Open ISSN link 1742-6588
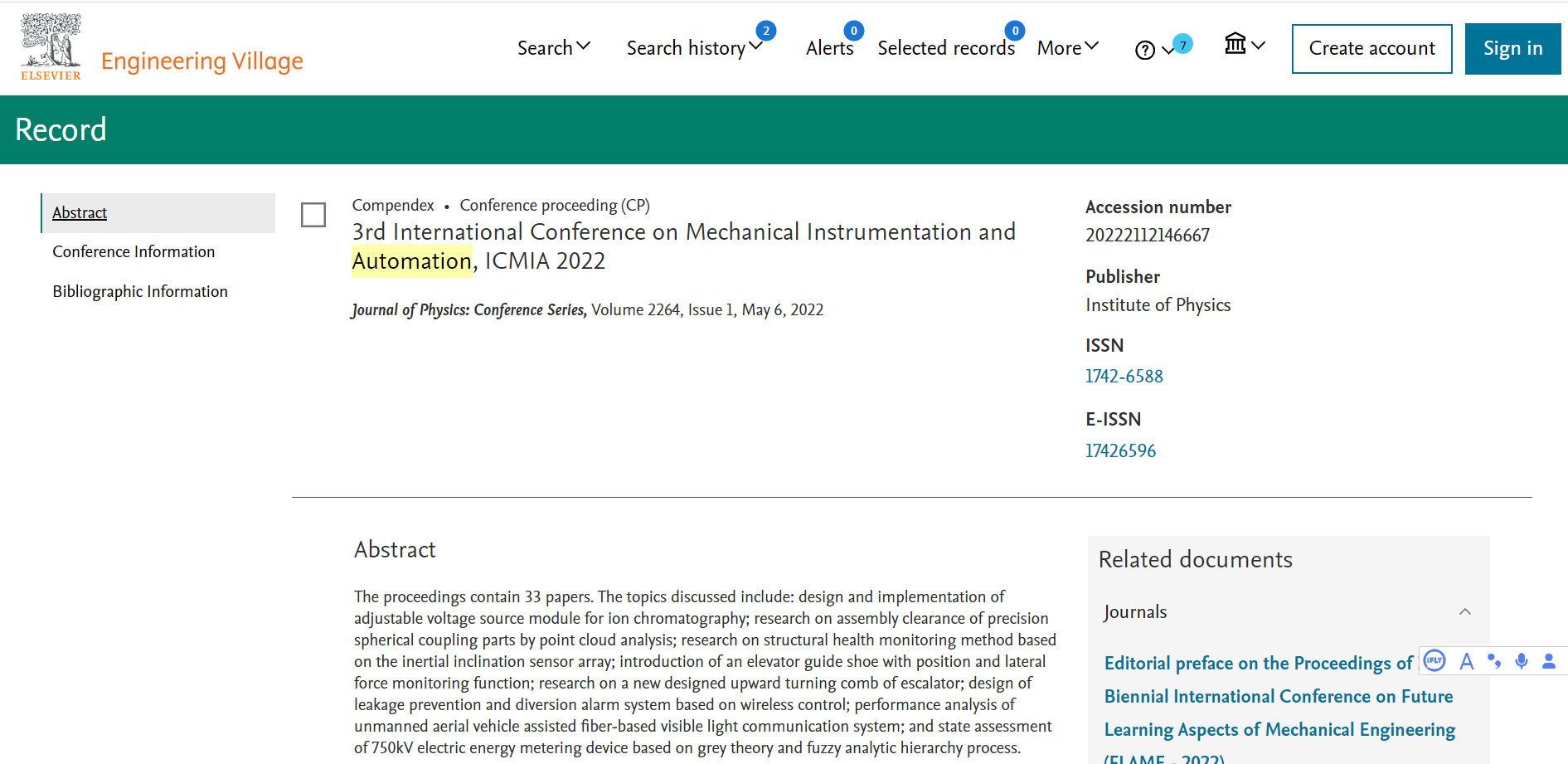This screenshot has height=764, width=1568. click(1124, 377)
